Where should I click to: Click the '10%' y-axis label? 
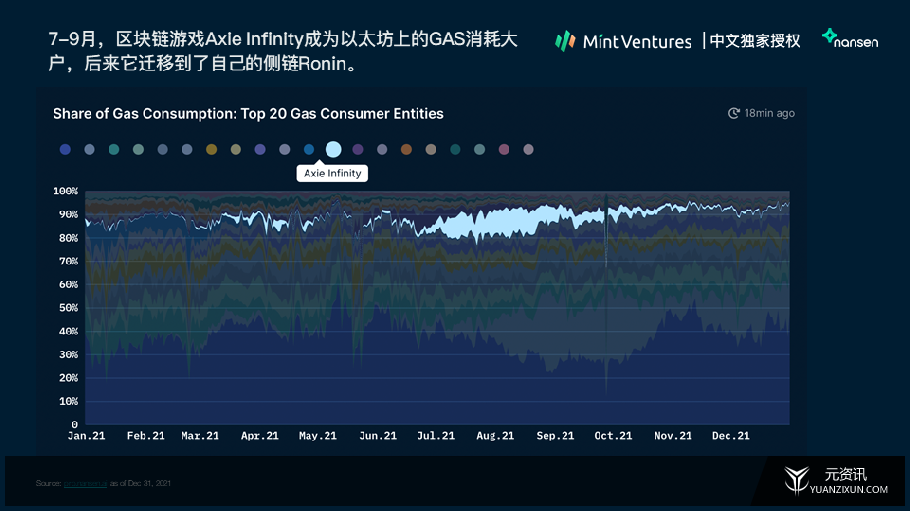[68, 401]
